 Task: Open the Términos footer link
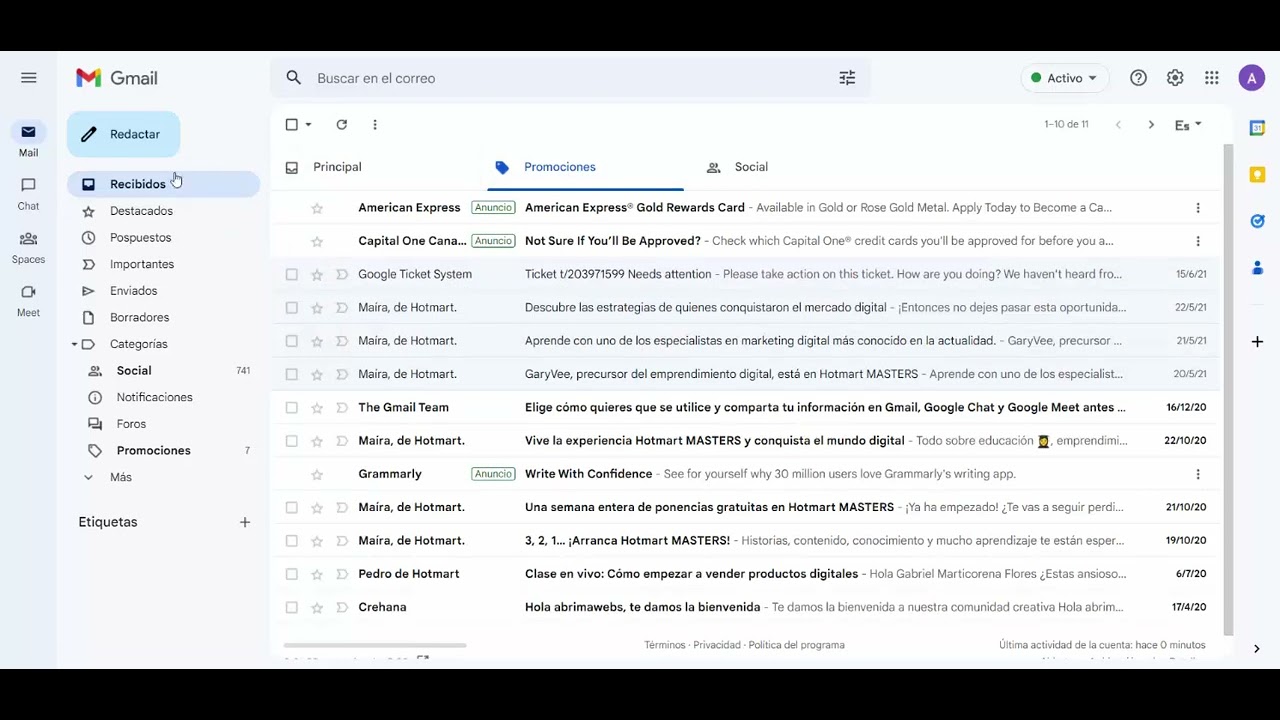click(665, 645)
